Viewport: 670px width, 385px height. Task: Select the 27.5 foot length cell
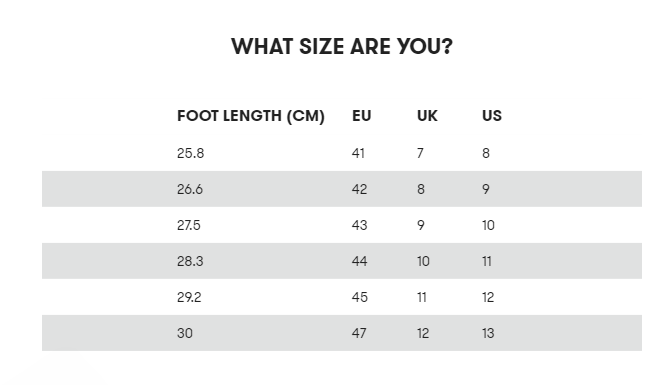(x=188, y=225)
